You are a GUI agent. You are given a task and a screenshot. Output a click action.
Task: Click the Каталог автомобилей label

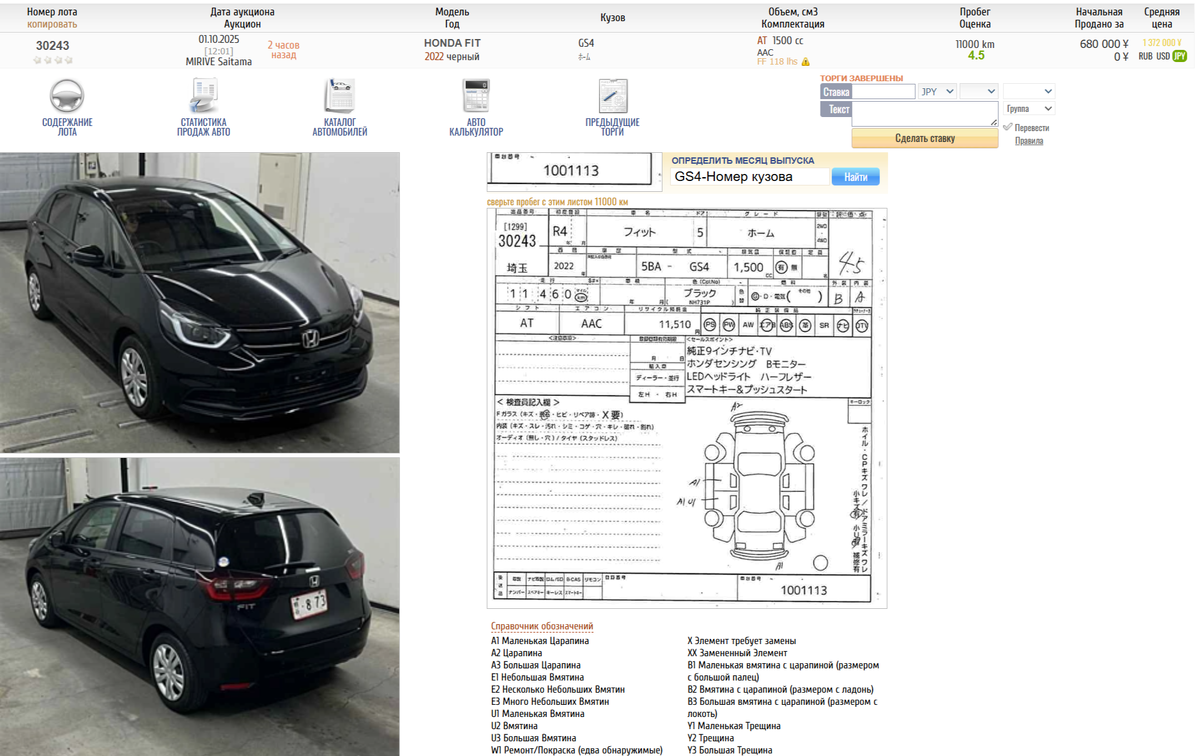tap(340, 127)
